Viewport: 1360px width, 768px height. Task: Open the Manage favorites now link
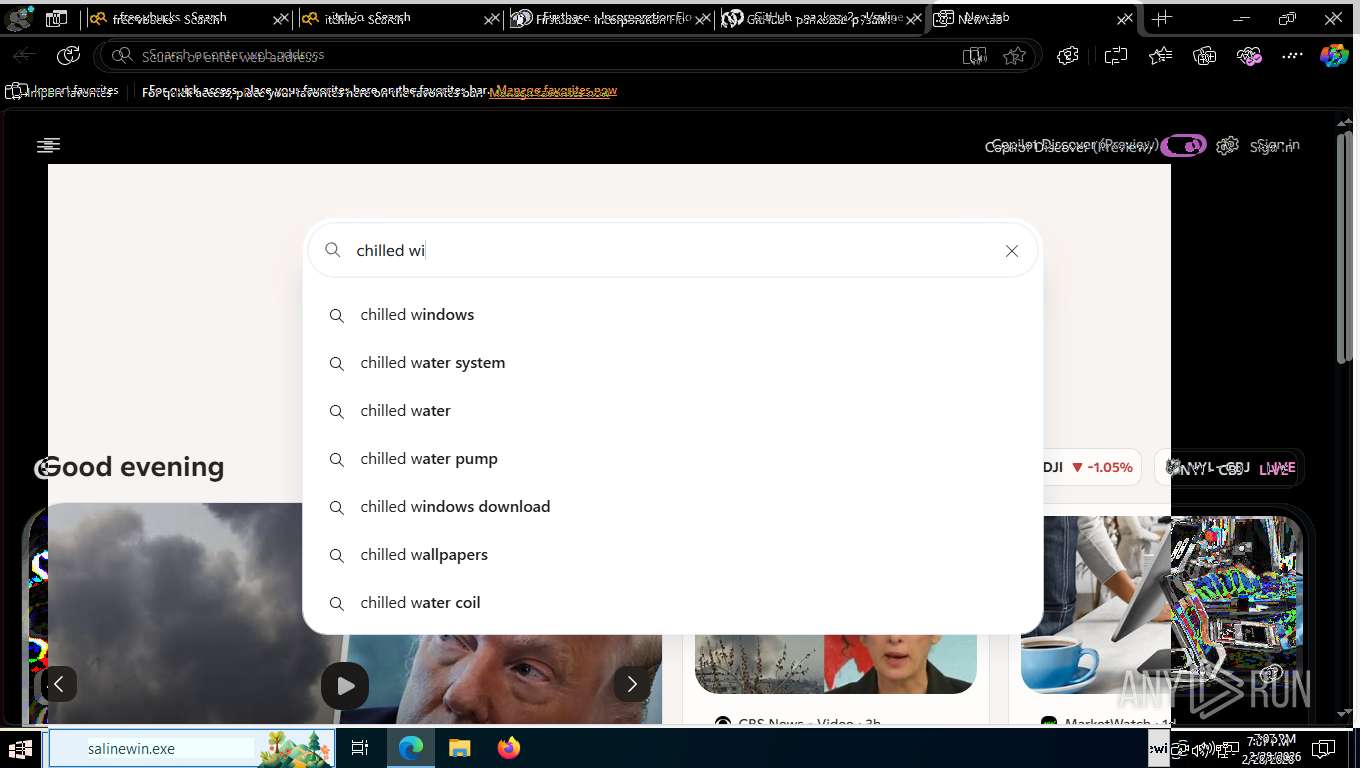(551, 91)
